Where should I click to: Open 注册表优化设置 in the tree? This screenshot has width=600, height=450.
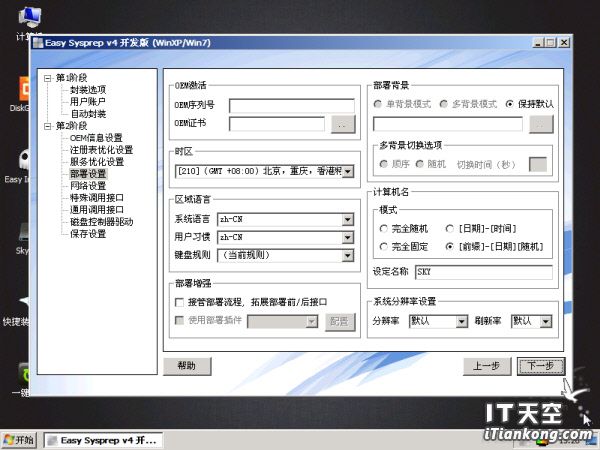click(x=101, y=150)
